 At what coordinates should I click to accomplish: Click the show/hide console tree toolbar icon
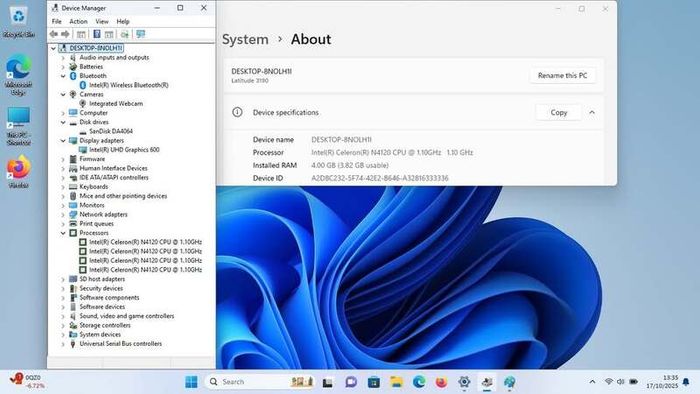point(81,34)
